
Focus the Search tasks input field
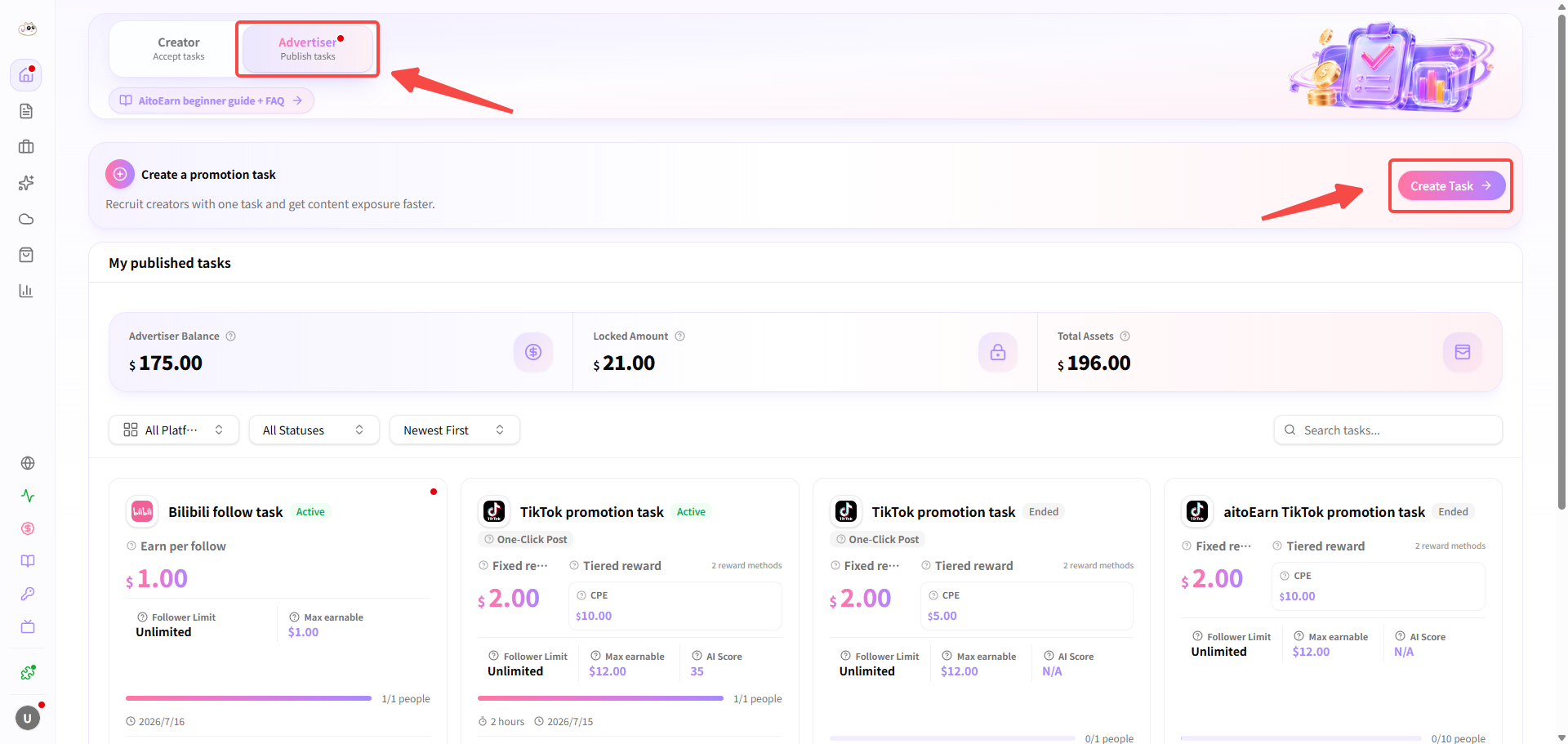coord(1388,430)
